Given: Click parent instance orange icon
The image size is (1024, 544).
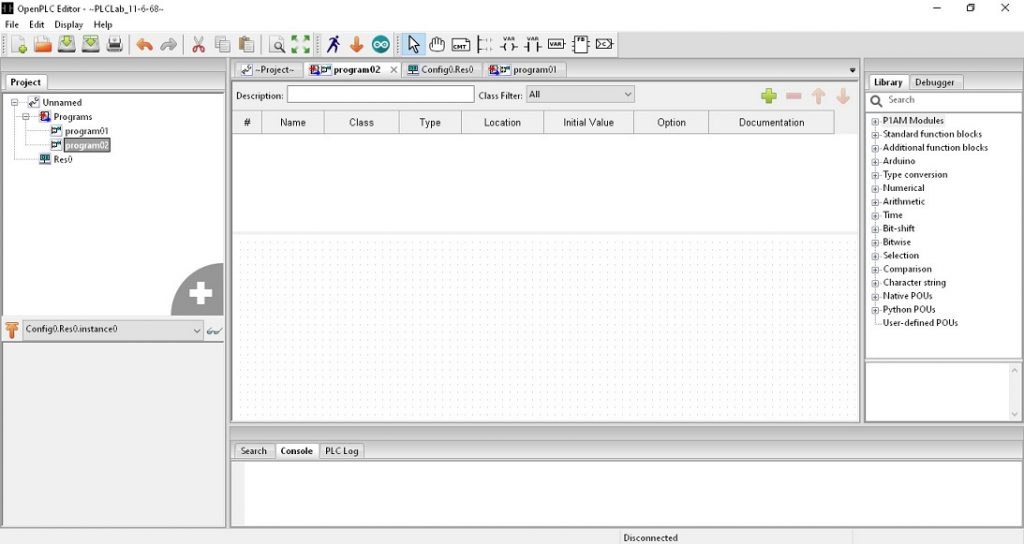Looking at the screenshot, I should (x=12, y=330).
